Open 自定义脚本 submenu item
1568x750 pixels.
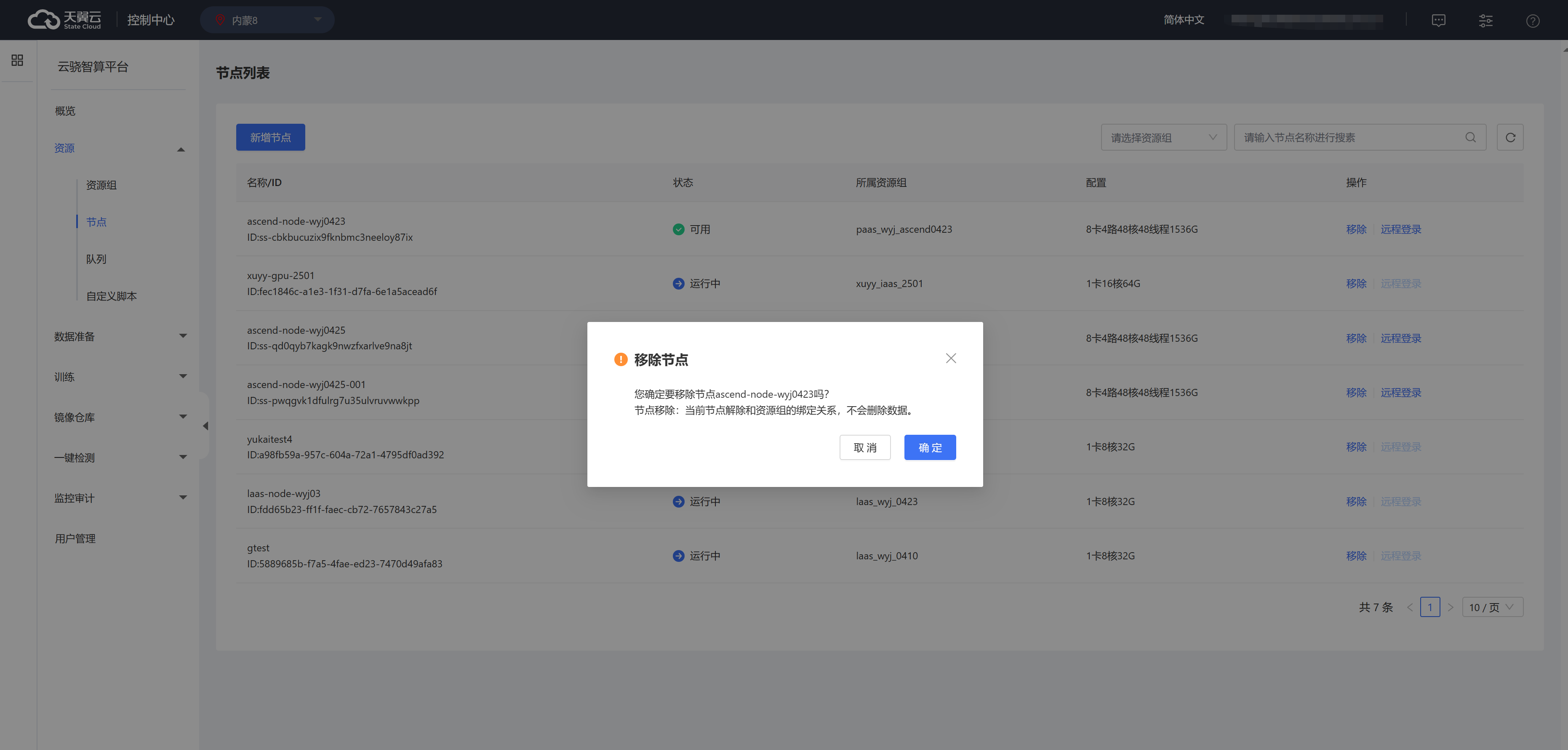[x=112, y=296]
